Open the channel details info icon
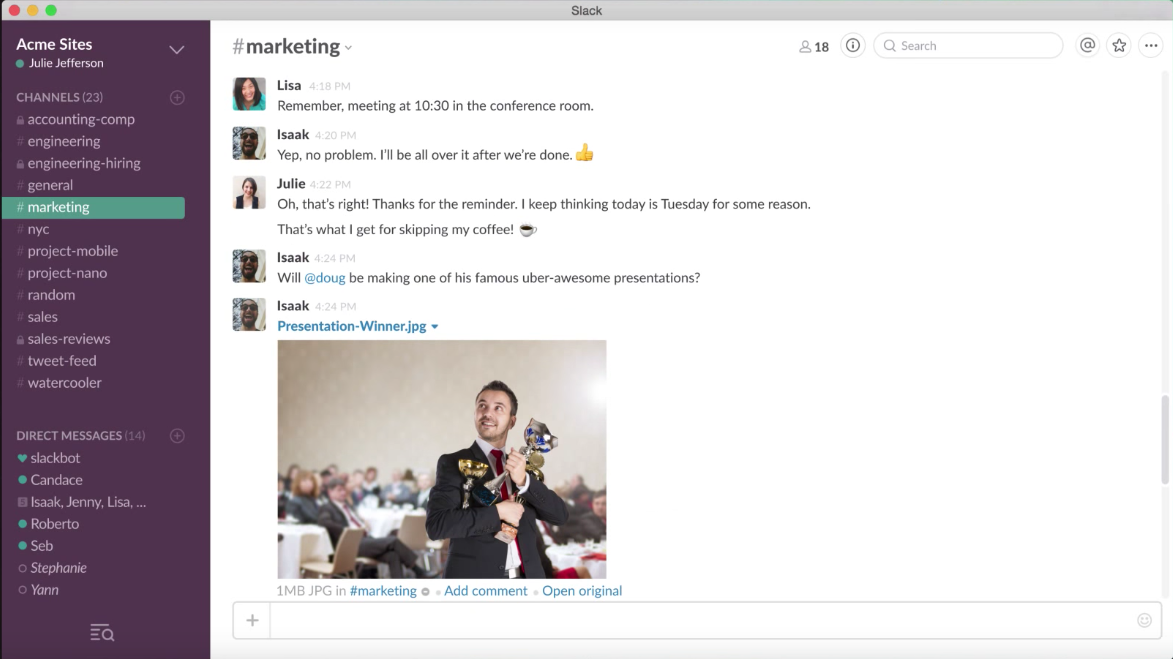 [852, 46]
